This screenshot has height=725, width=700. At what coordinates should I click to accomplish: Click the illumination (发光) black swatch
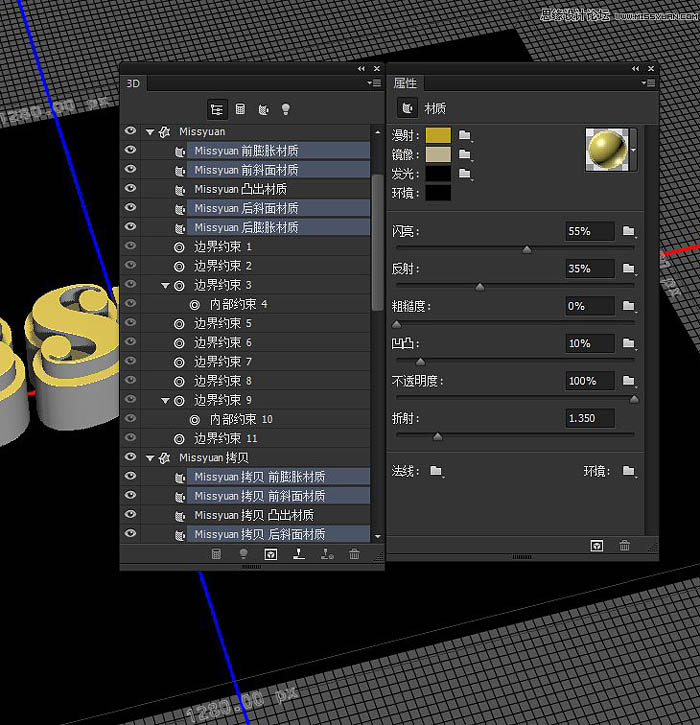click(438, 173)
